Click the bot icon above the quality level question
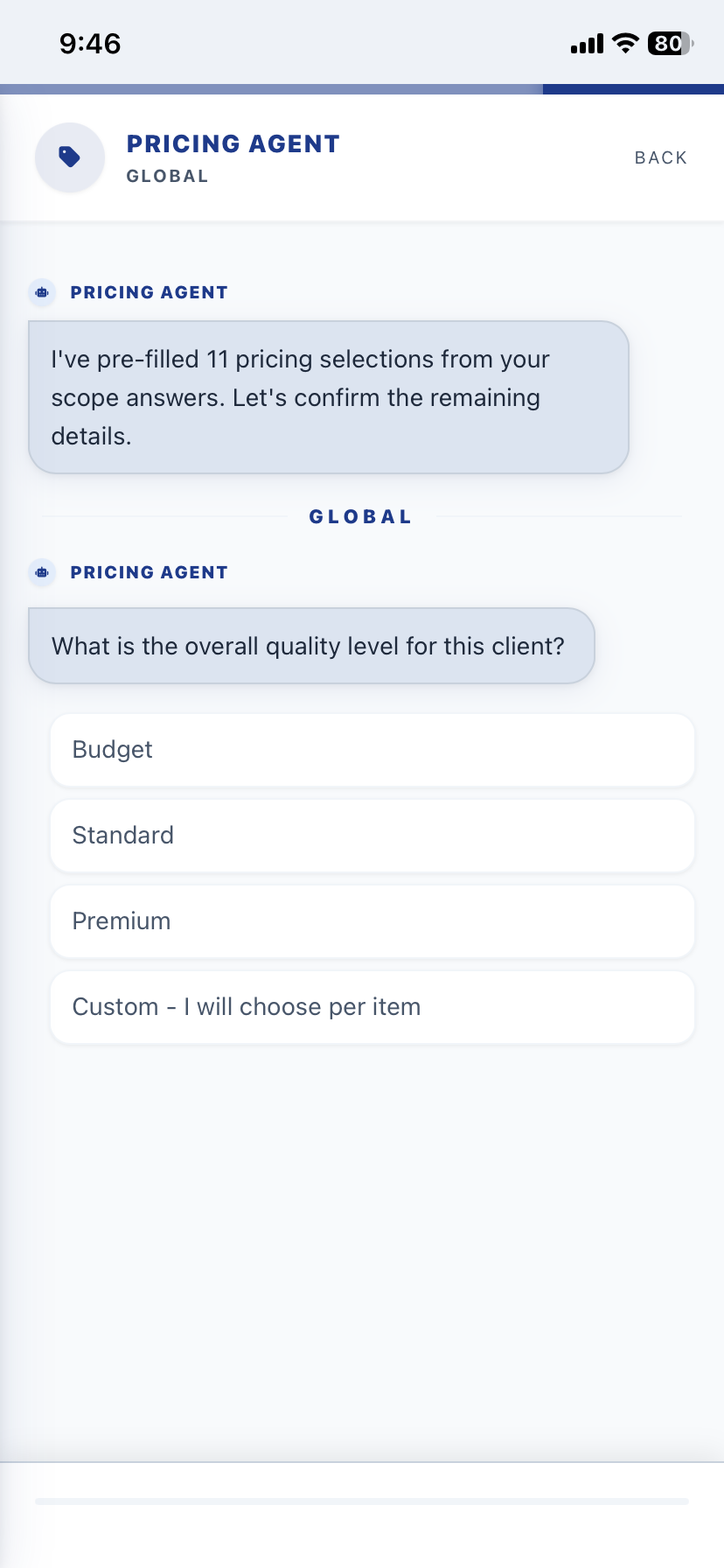 41,572
